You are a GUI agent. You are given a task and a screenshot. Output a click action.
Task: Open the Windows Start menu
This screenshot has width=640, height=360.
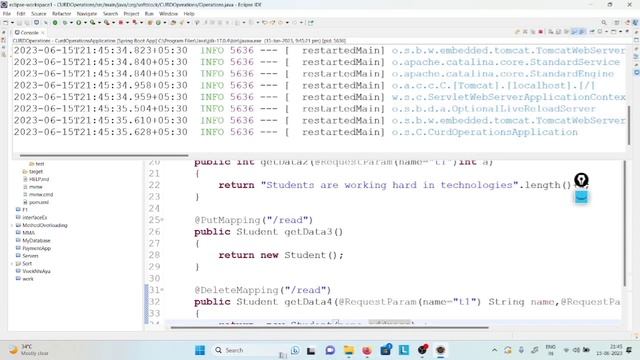tap(200, 350)
